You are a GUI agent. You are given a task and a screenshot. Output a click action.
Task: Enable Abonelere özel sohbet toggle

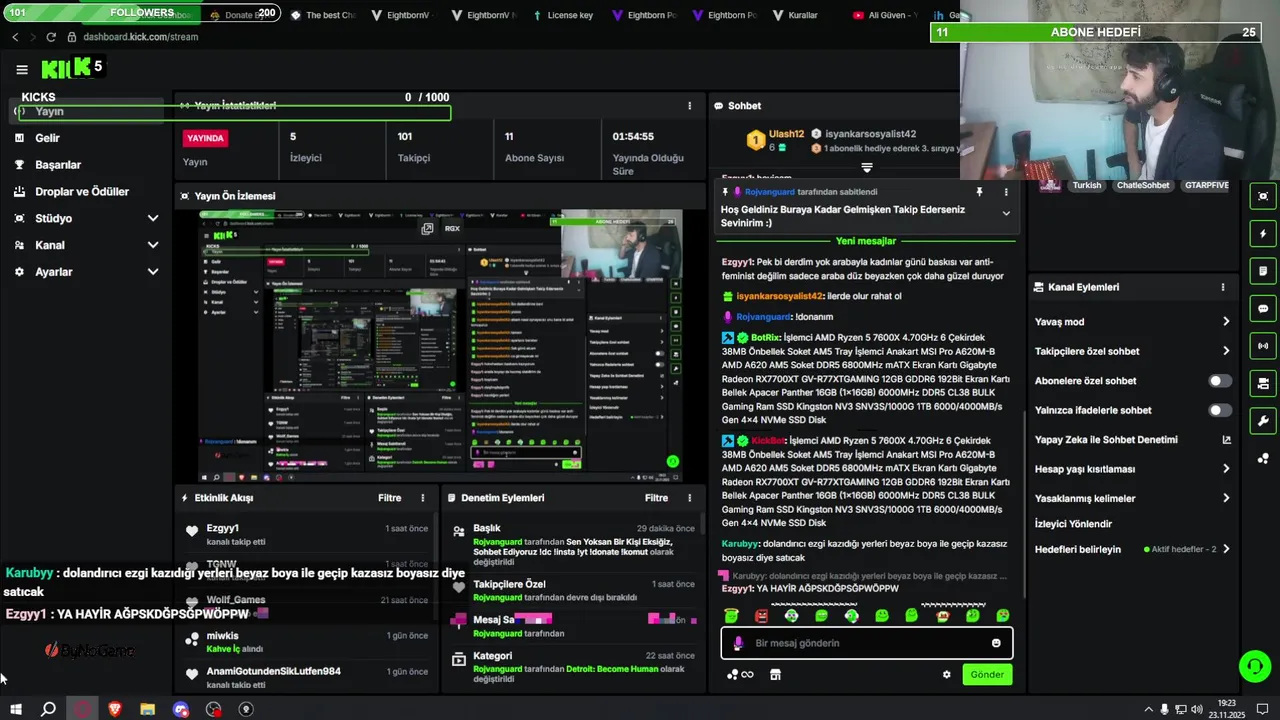tap(1220, 381)
